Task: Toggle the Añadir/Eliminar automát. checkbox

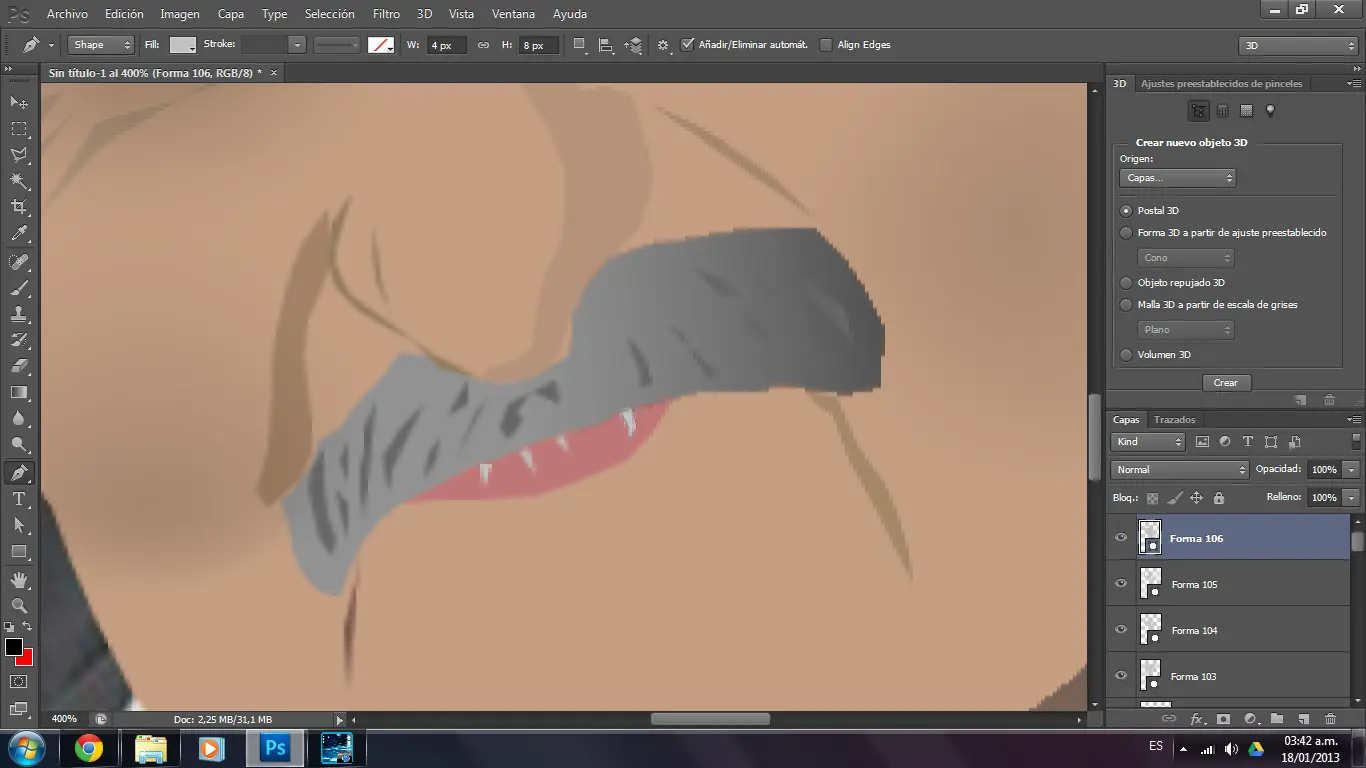Action: 688,45
